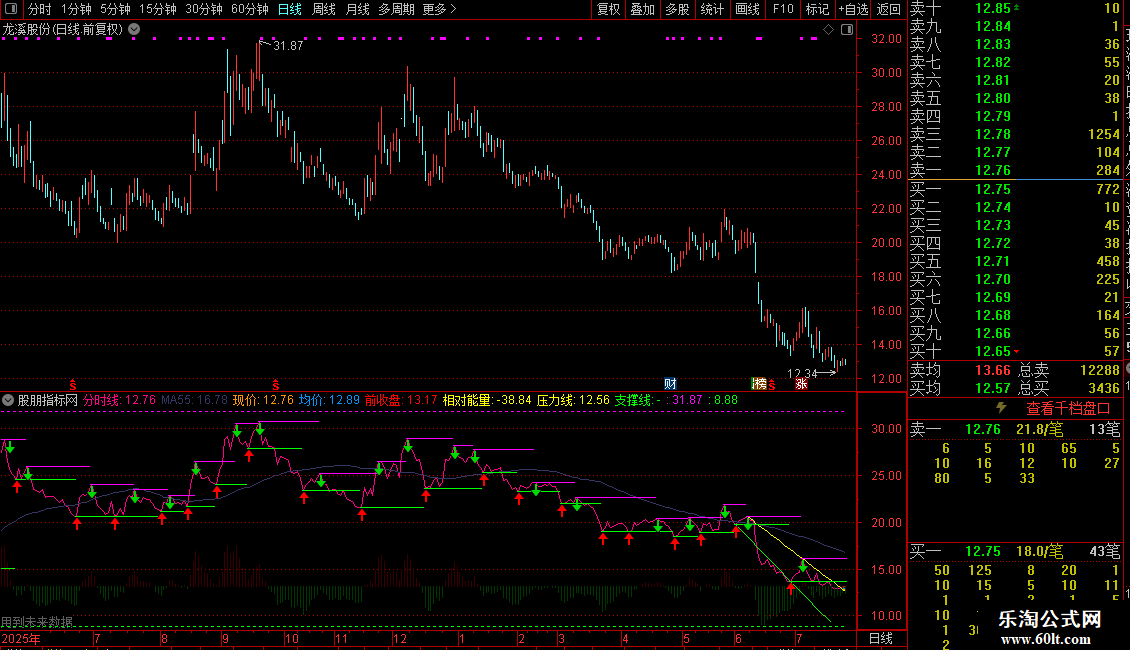
Task: Select the 30分钟 period tab
Action: [204, 9]
